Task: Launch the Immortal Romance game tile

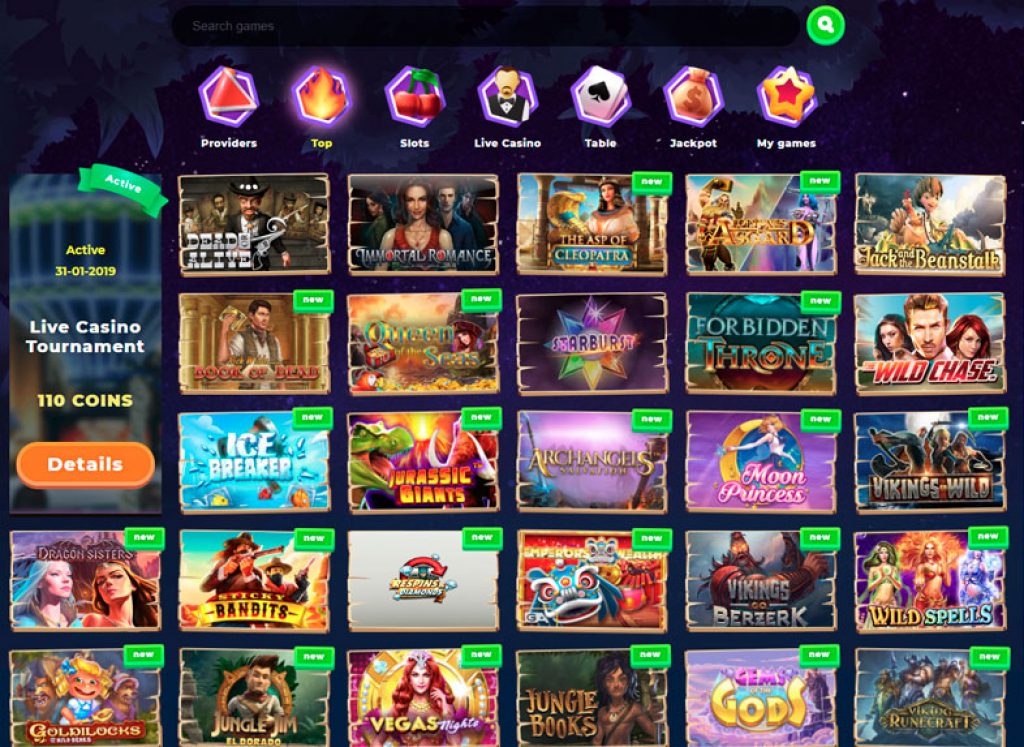Action: [423, 224]
